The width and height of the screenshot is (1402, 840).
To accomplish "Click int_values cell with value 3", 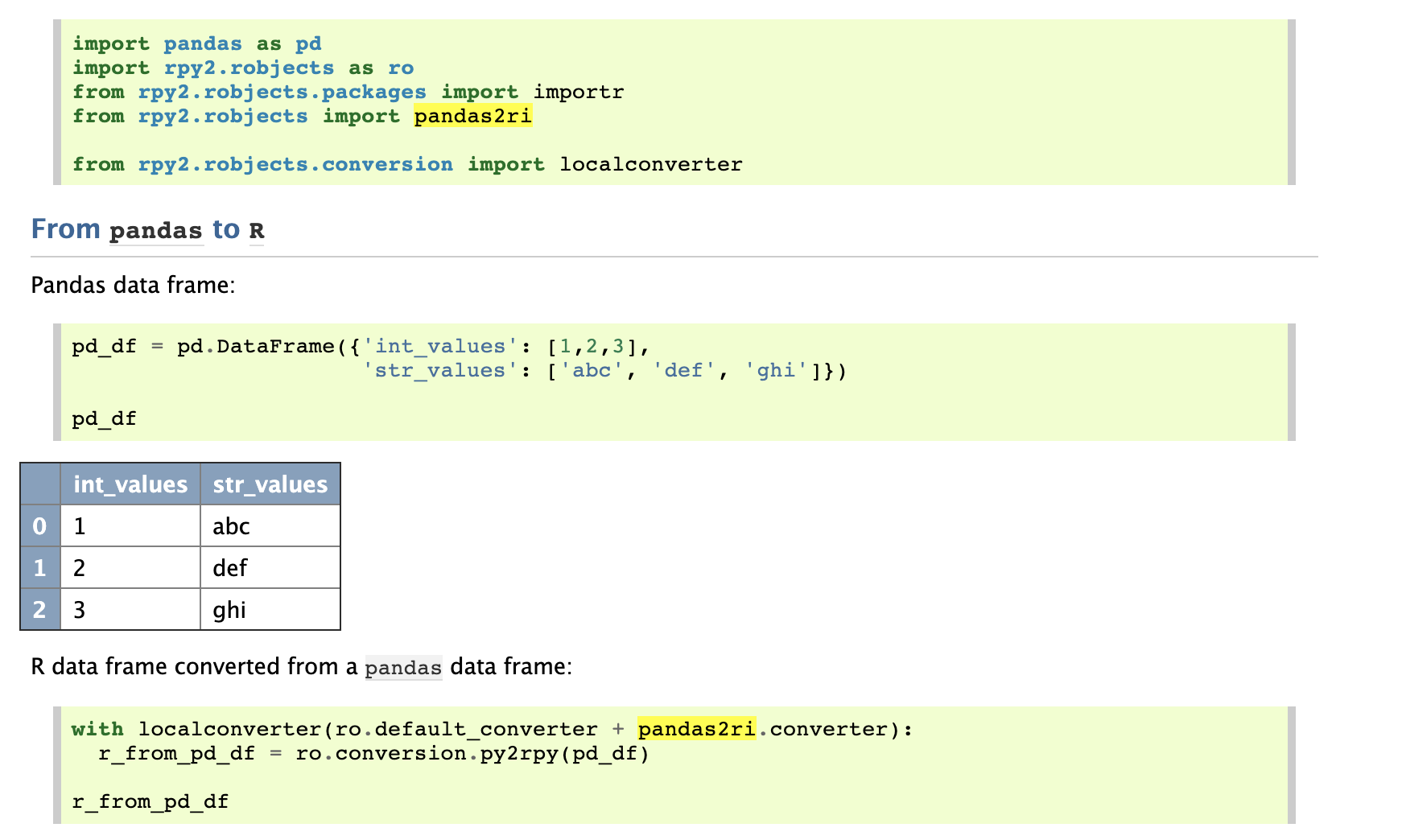I will pos(130,610).
